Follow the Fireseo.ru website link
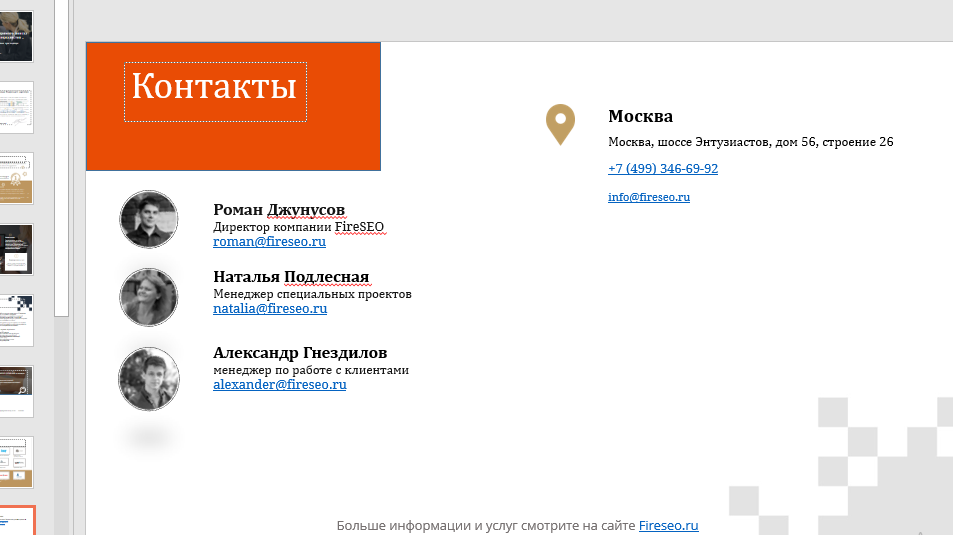This screenshot has width=953, height=535. 669,525
